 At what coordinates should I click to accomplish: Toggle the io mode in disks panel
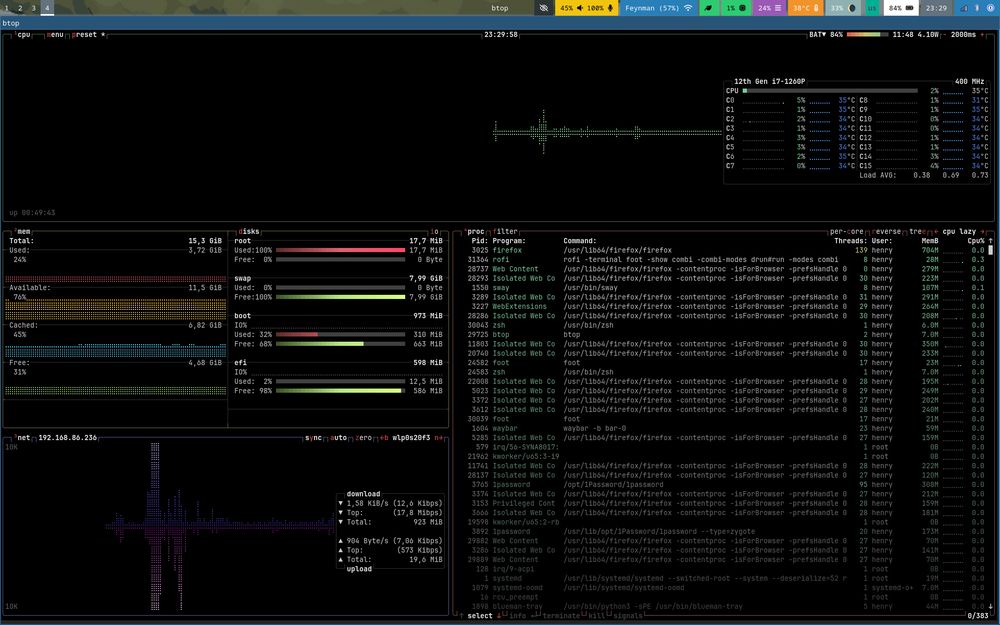(x=436, y=232)
